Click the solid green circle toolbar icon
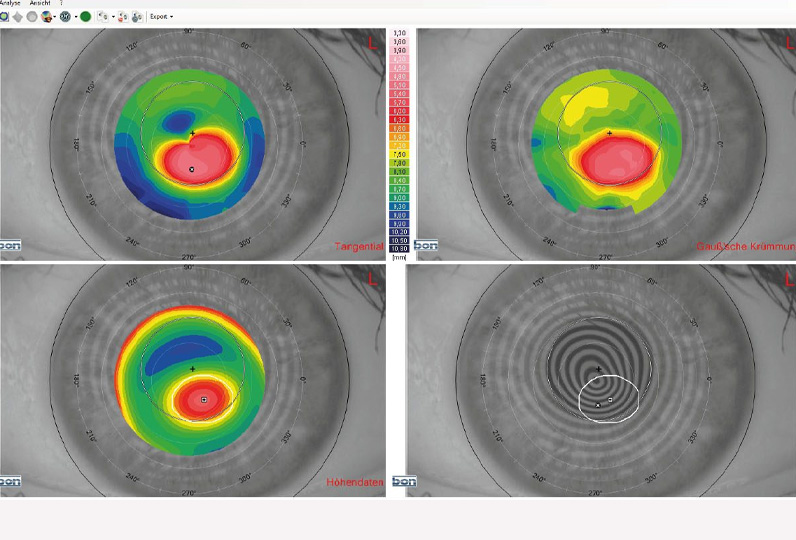 (85, 17)
